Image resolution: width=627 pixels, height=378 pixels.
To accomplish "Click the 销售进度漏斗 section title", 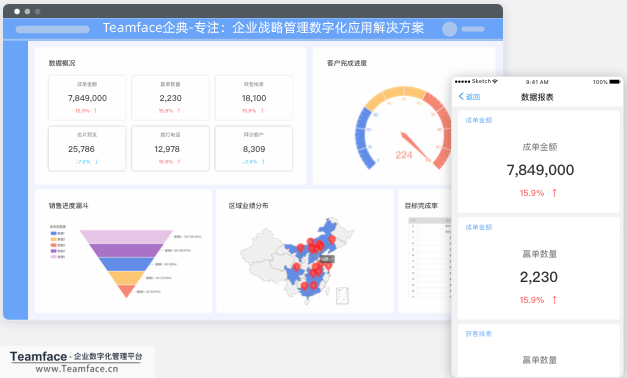I will click(69, 206).
